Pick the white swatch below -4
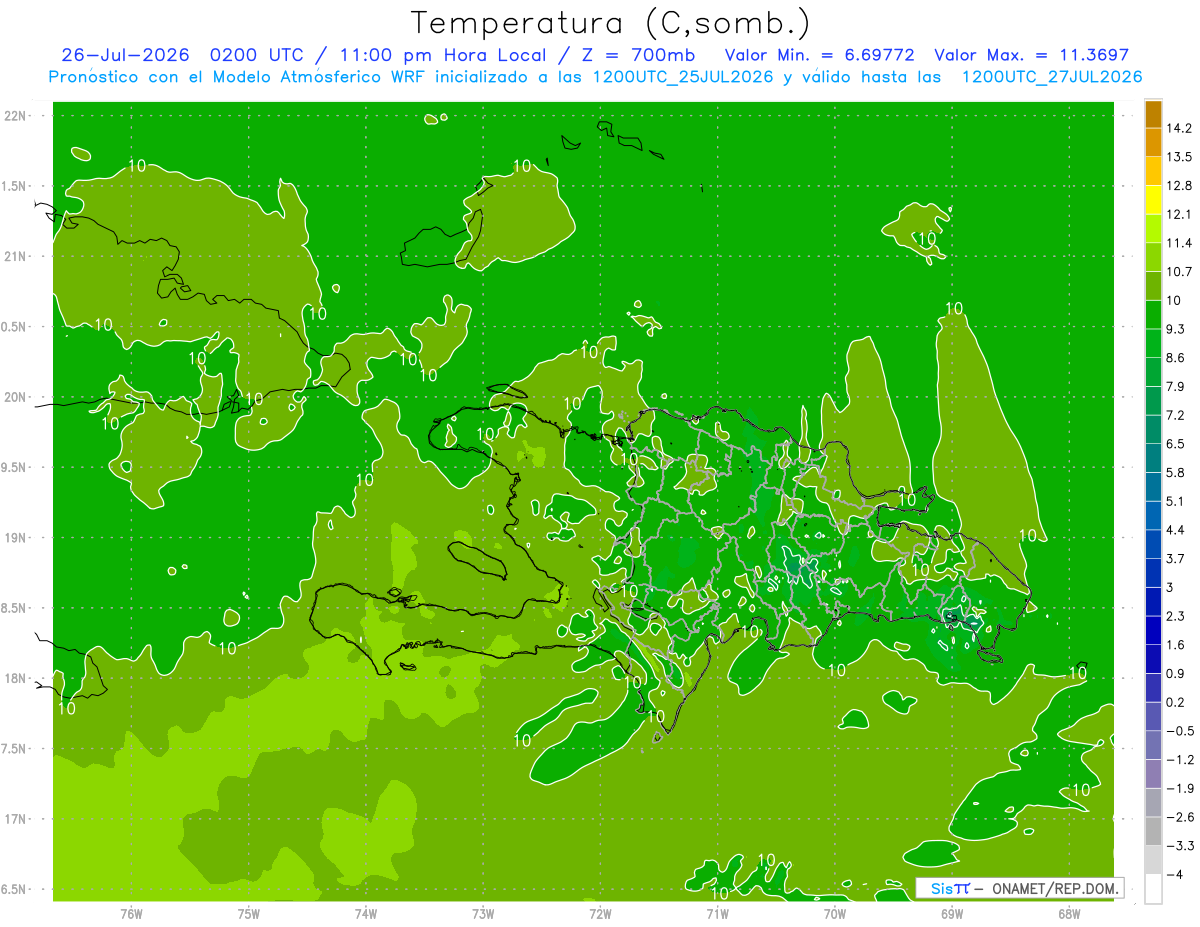This screenshot has width=1200, height=927. pos(1153,888)
